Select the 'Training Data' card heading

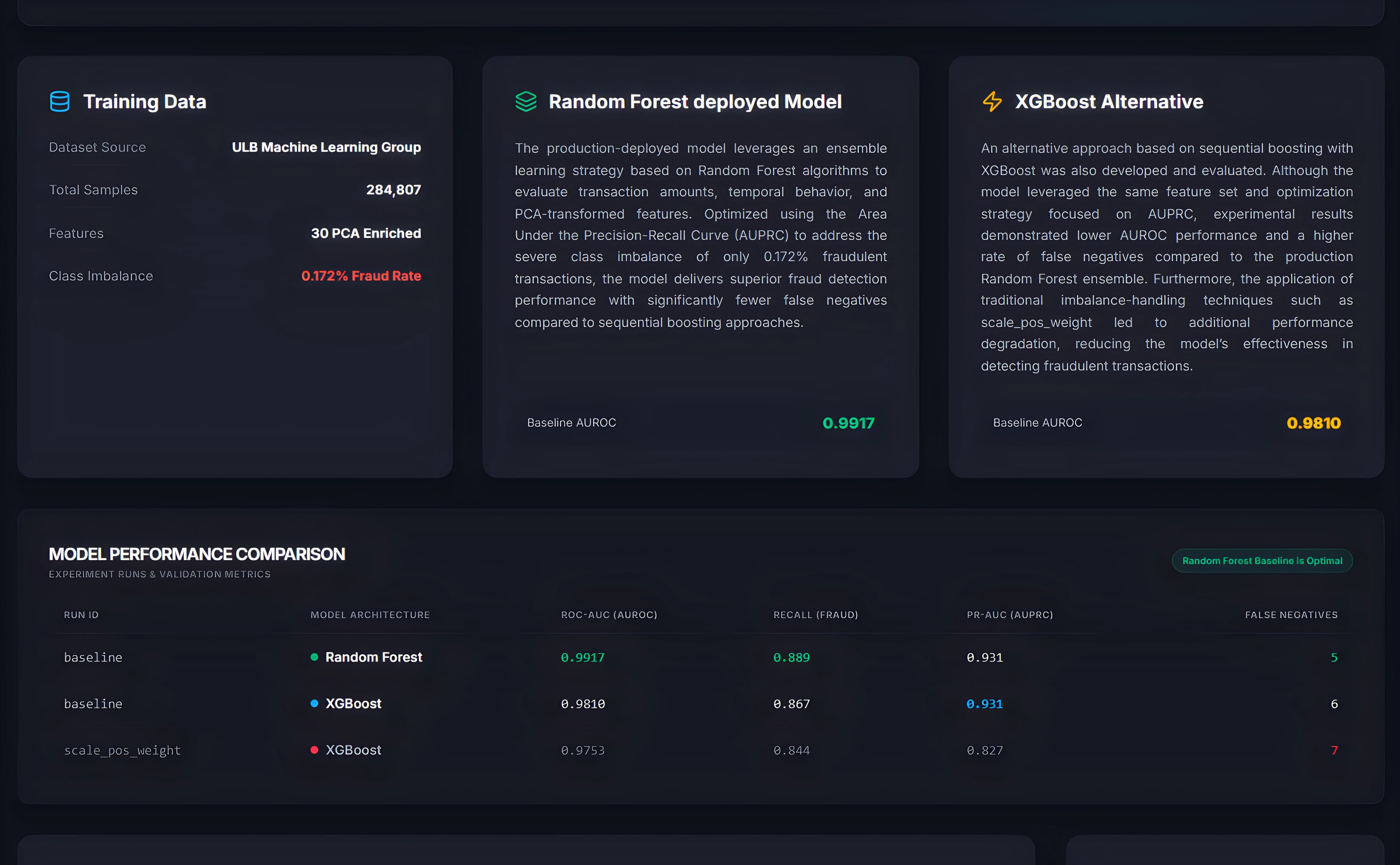click(145, 101)
